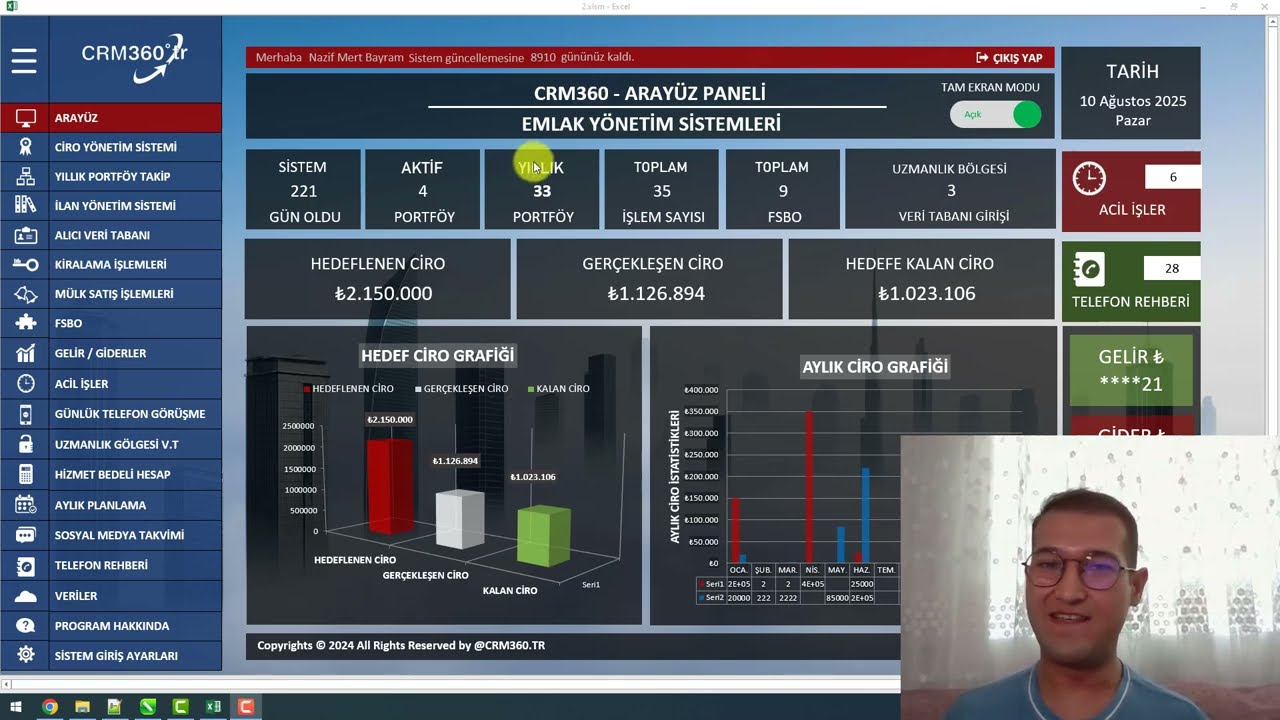Image resolution: width=1280 pixels, height=720 pixels.
Task: Click the Copyrights @CRM360.TR footer text
Action: (x=401, y=646)
